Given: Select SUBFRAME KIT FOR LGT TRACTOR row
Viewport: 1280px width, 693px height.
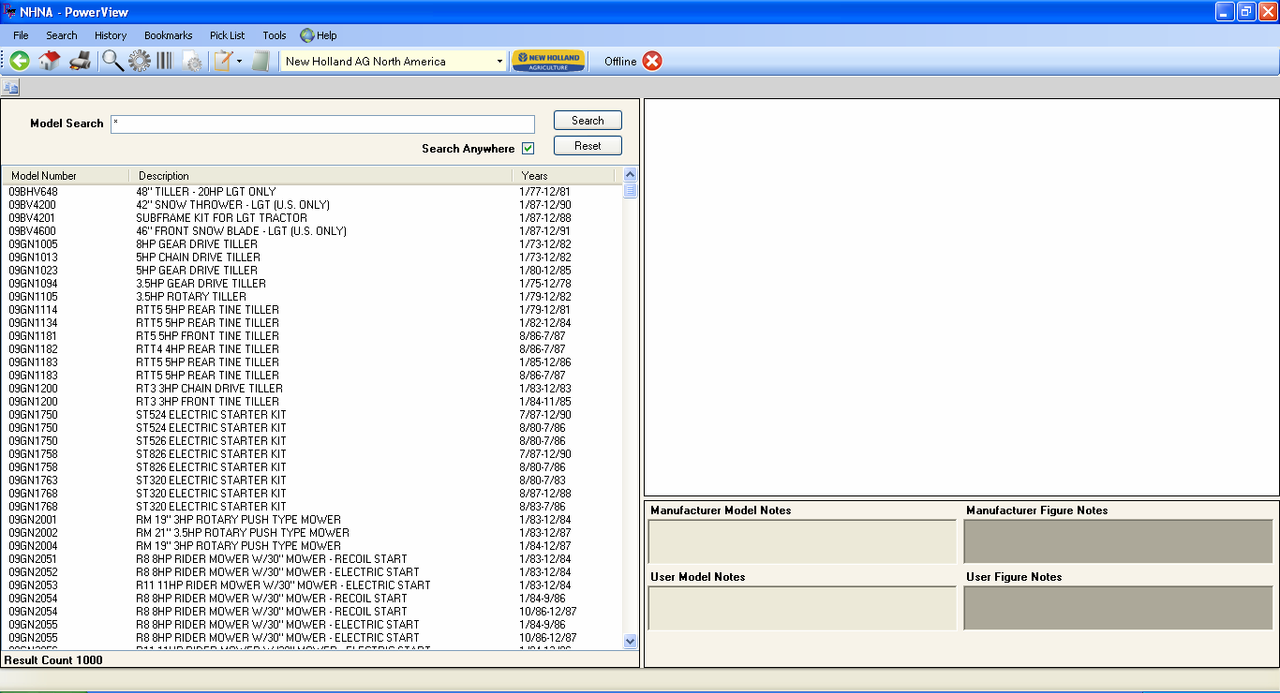Looking at the screenshot, I should tap(312, 218).
